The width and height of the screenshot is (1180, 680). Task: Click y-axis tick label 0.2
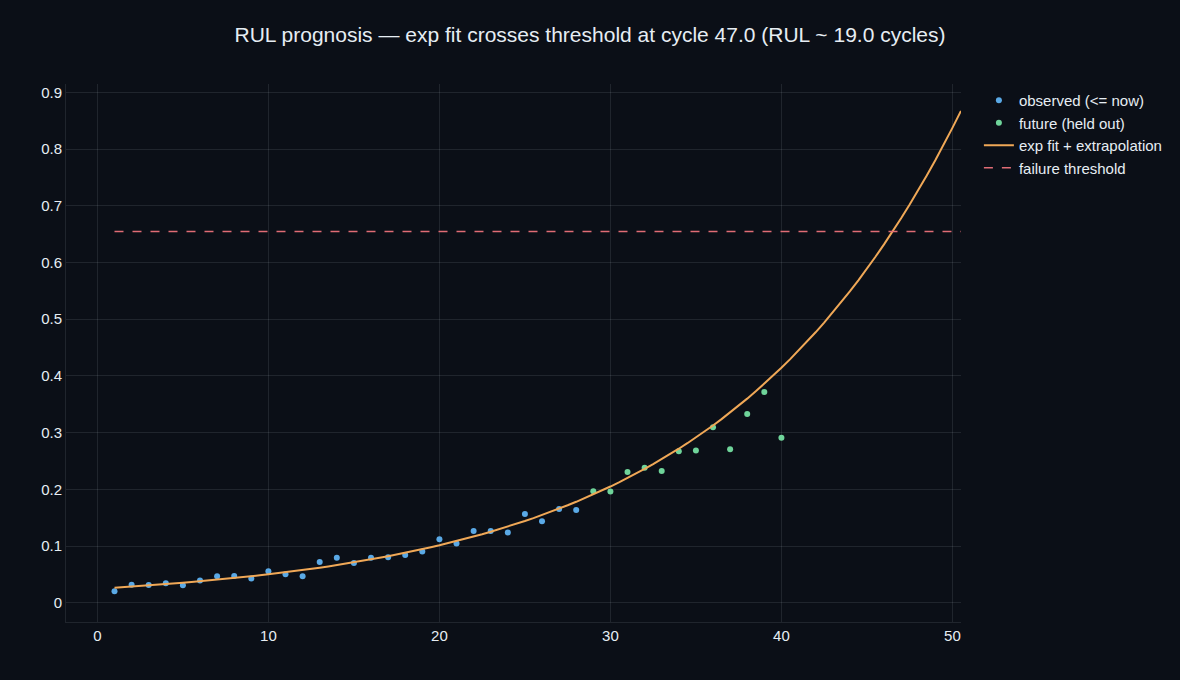click(x=52, y=490)
